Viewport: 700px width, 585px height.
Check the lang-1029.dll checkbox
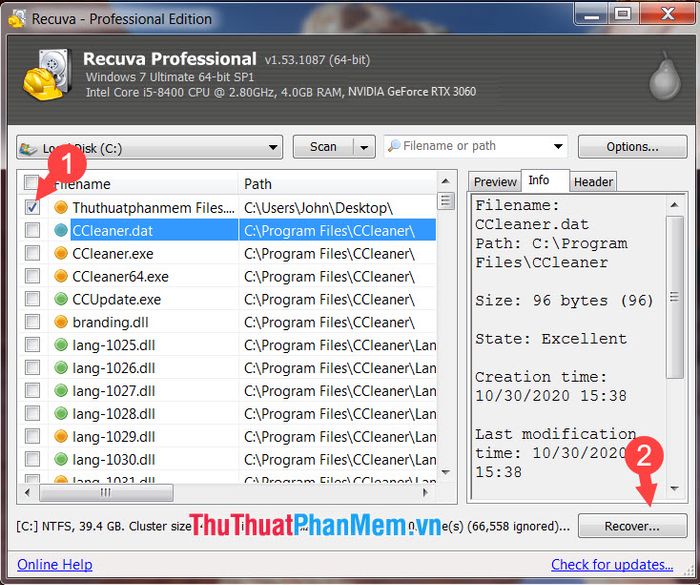32,436
